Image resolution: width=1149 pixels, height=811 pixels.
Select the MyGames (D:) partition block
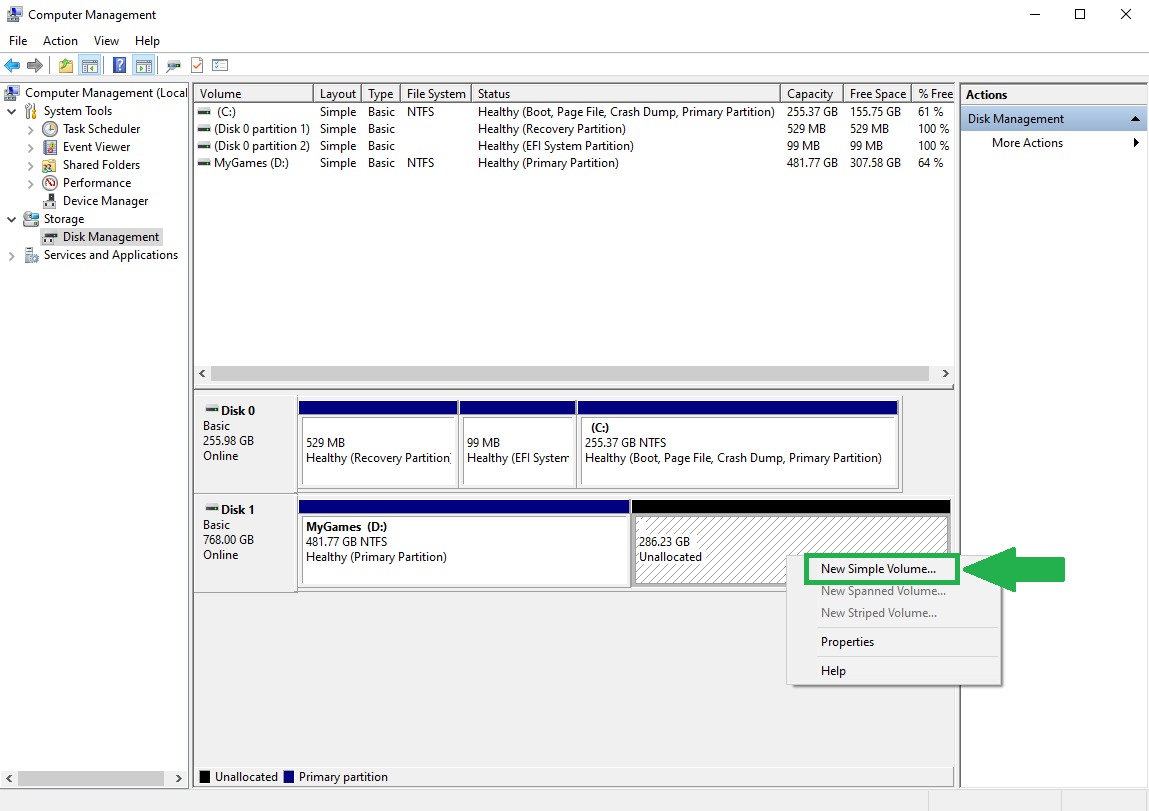tap(464, 548)
